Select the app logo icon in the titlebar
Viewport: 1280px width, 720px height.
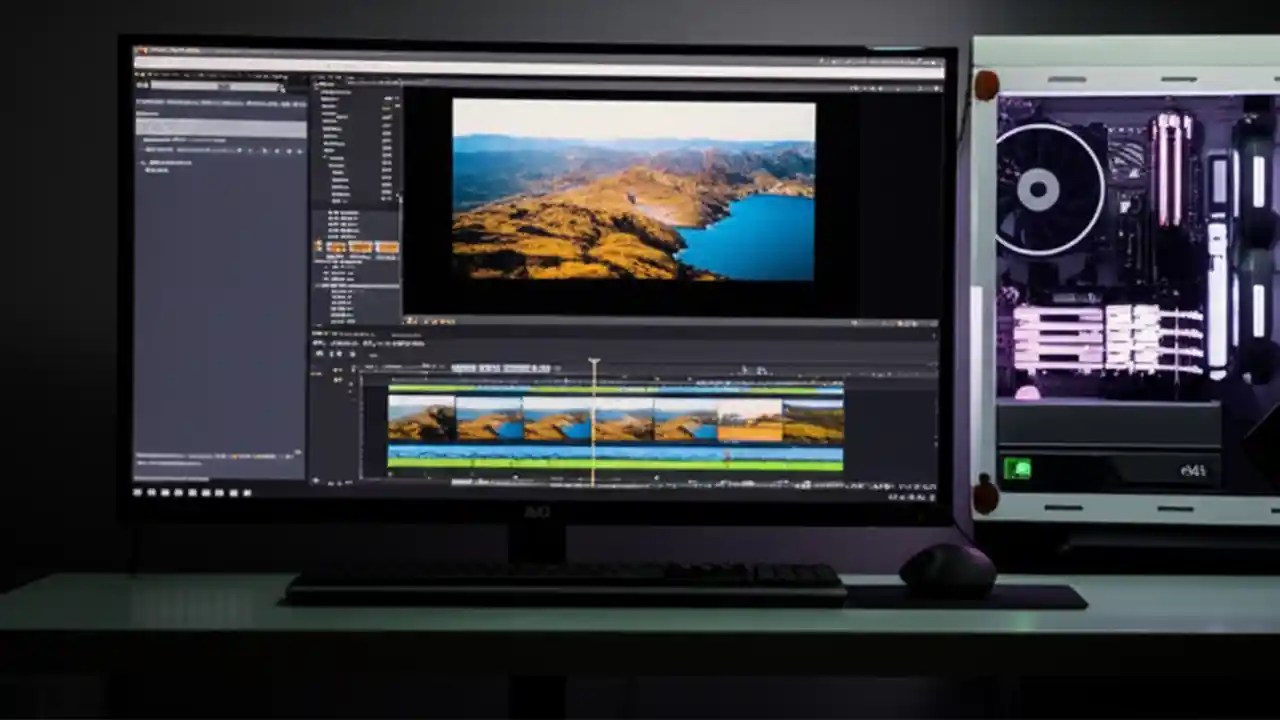pos(142,47)
